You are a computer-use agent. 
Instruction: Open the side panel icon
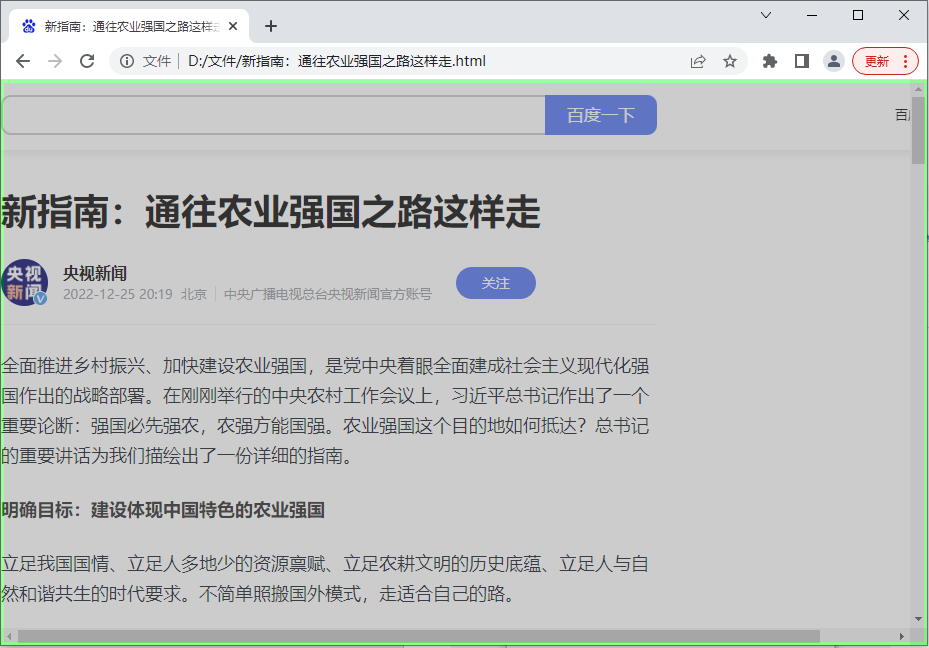[x=801, y=60]
